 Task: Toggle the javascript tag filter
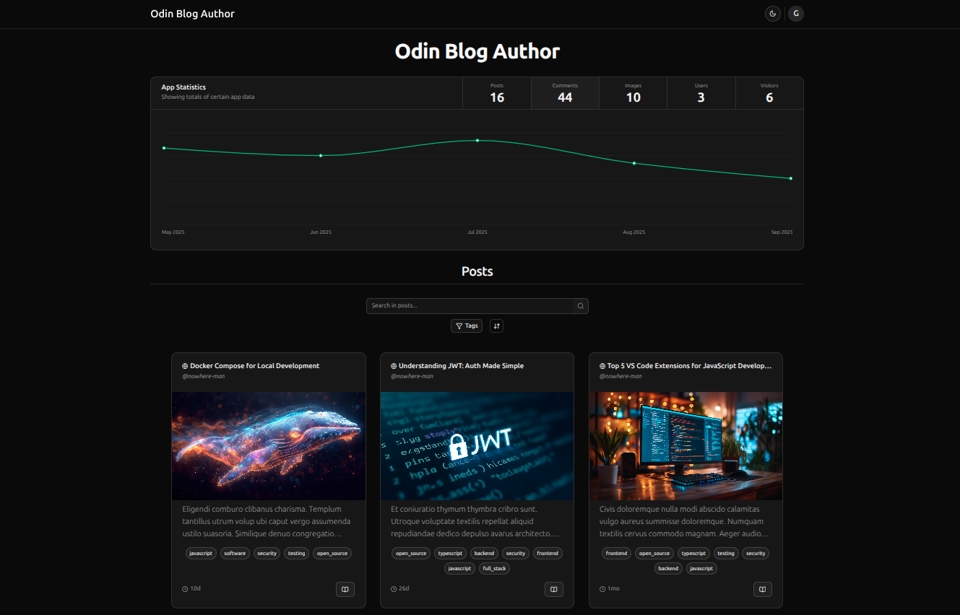pos(200,553)
